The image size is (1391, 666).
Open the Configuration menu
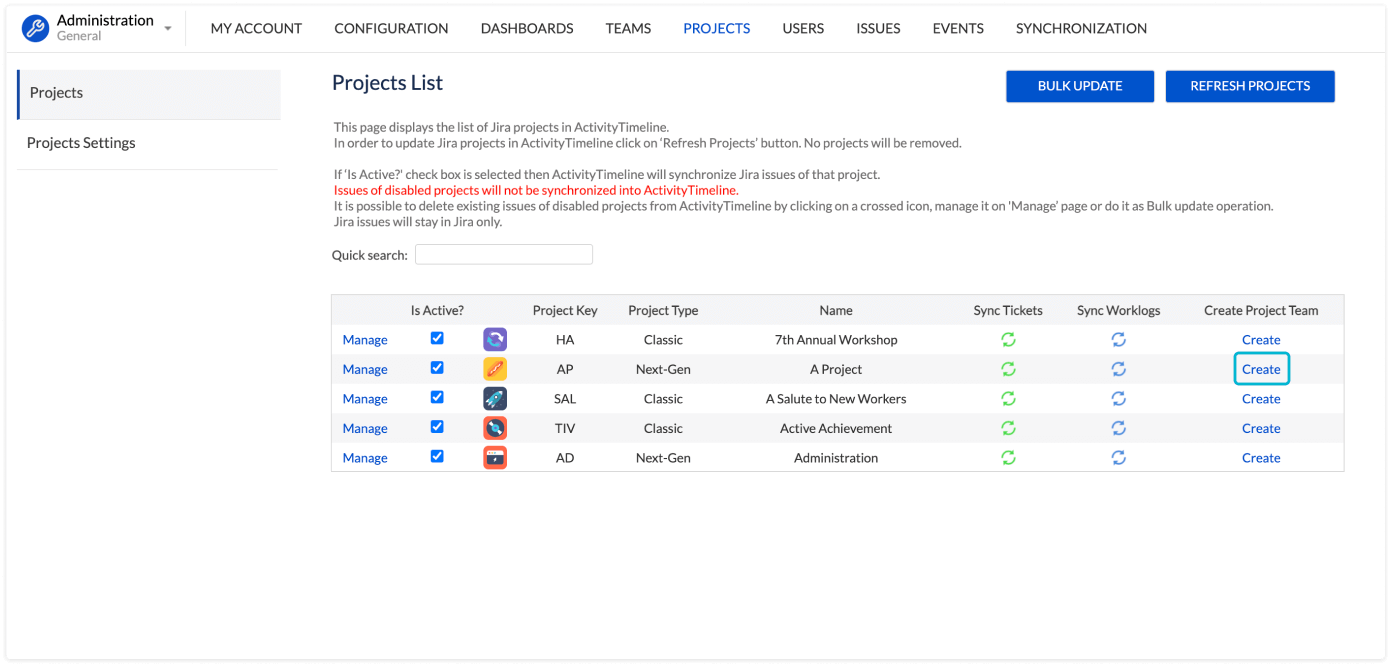tap(391, 28)
